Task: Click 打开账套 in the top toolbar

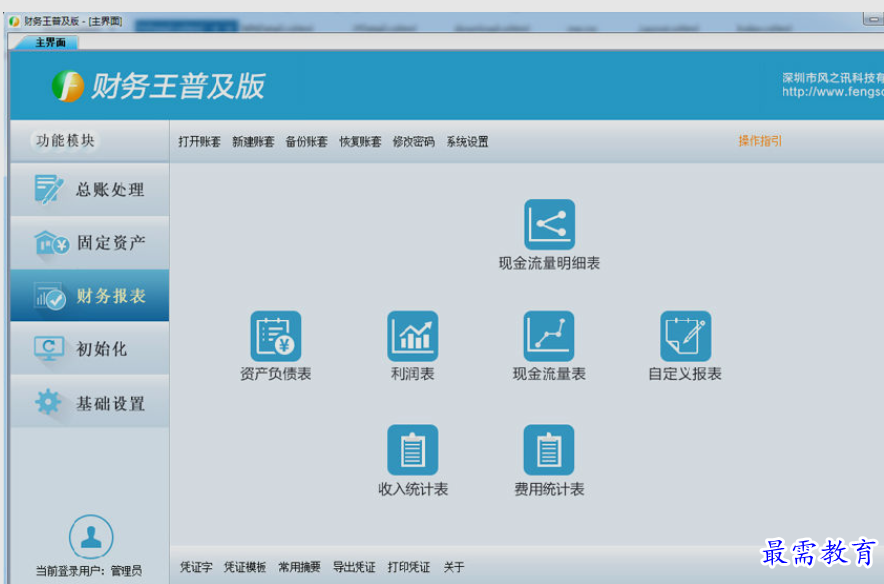Action: [x=200, y=141]
